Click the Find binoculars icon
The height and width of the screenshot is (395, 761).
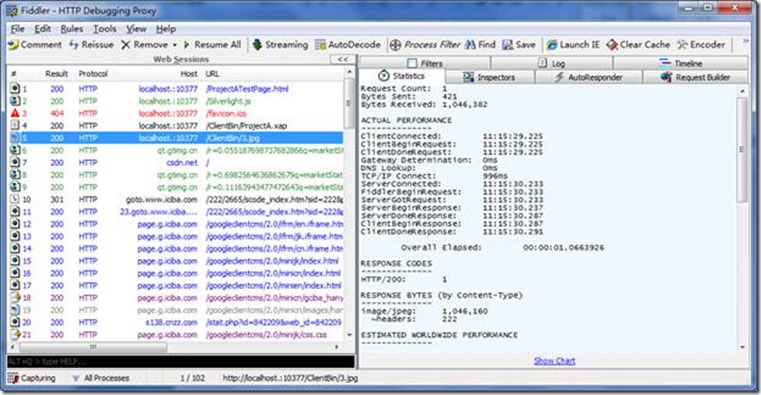pyautogui.click(x=470, y=45)
